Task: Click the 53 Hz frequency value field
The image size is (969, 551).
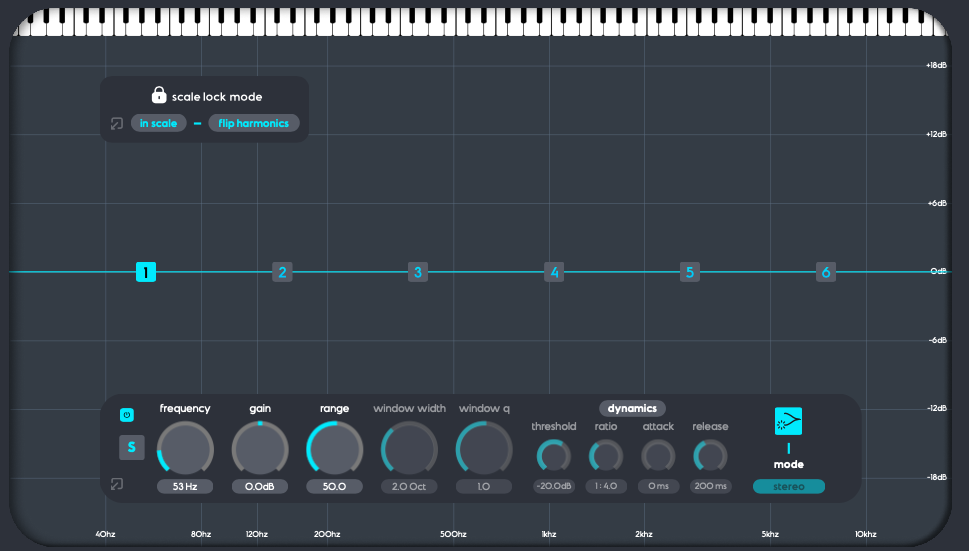Action: tap(185, 486)
